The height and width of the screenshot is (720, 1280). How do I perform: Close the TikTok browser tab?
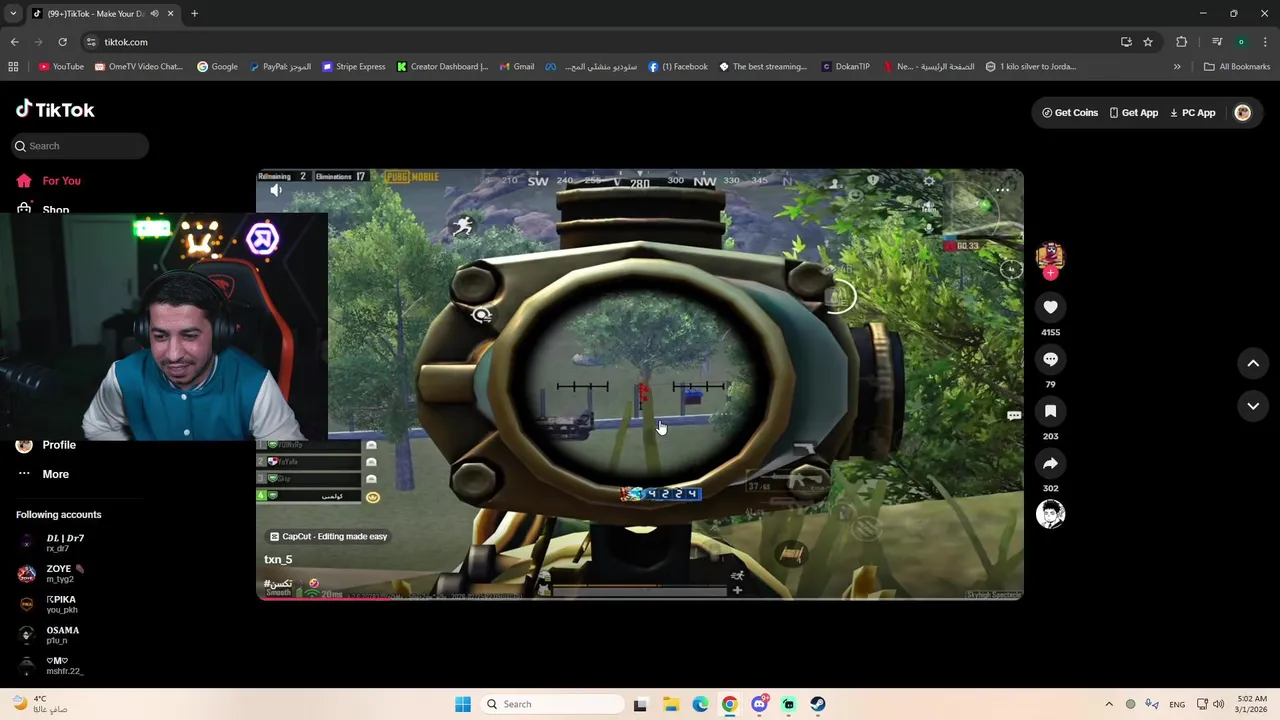170,14
